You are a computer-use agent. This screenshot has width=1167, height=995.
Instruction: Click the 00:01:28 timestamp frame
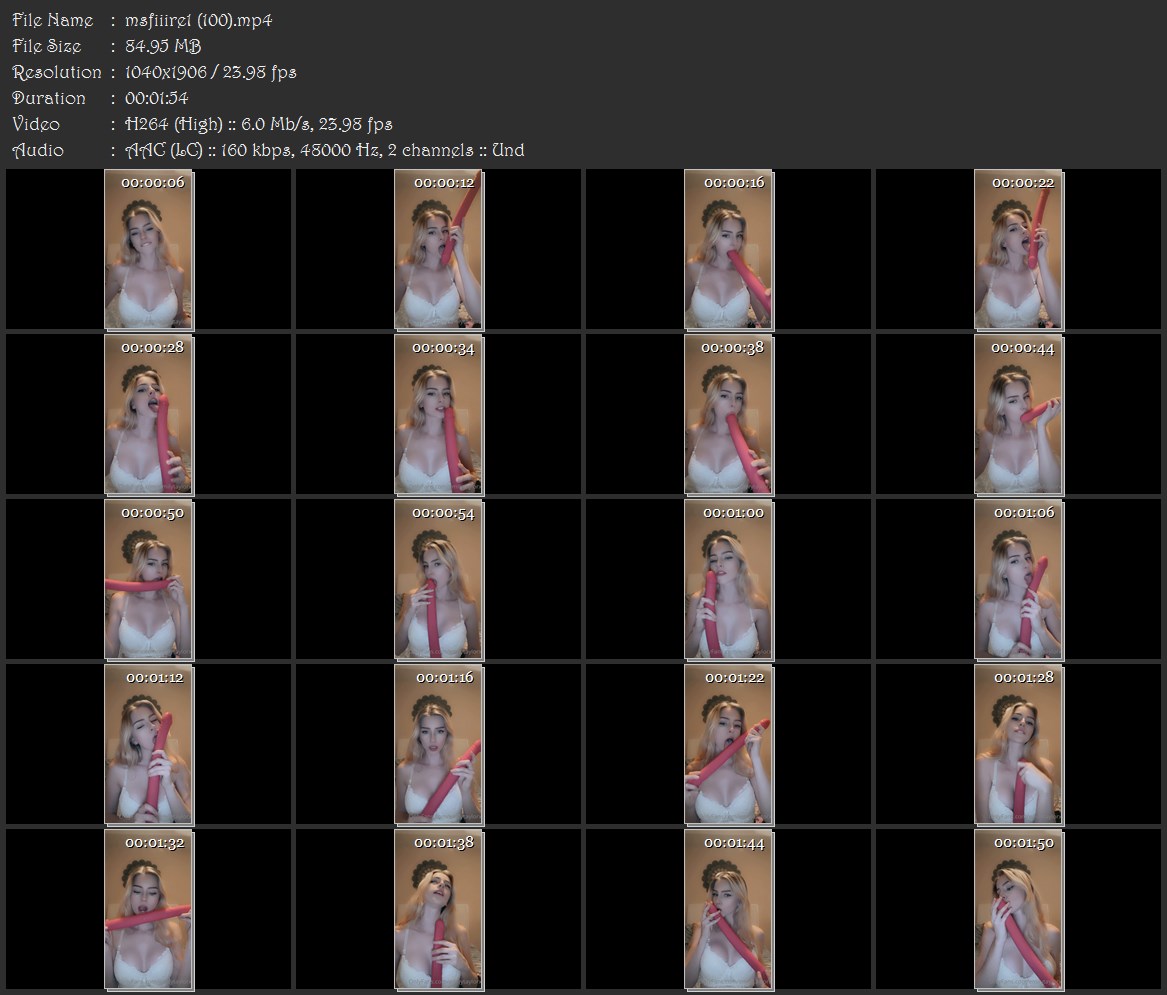[x=1019, y=745]
